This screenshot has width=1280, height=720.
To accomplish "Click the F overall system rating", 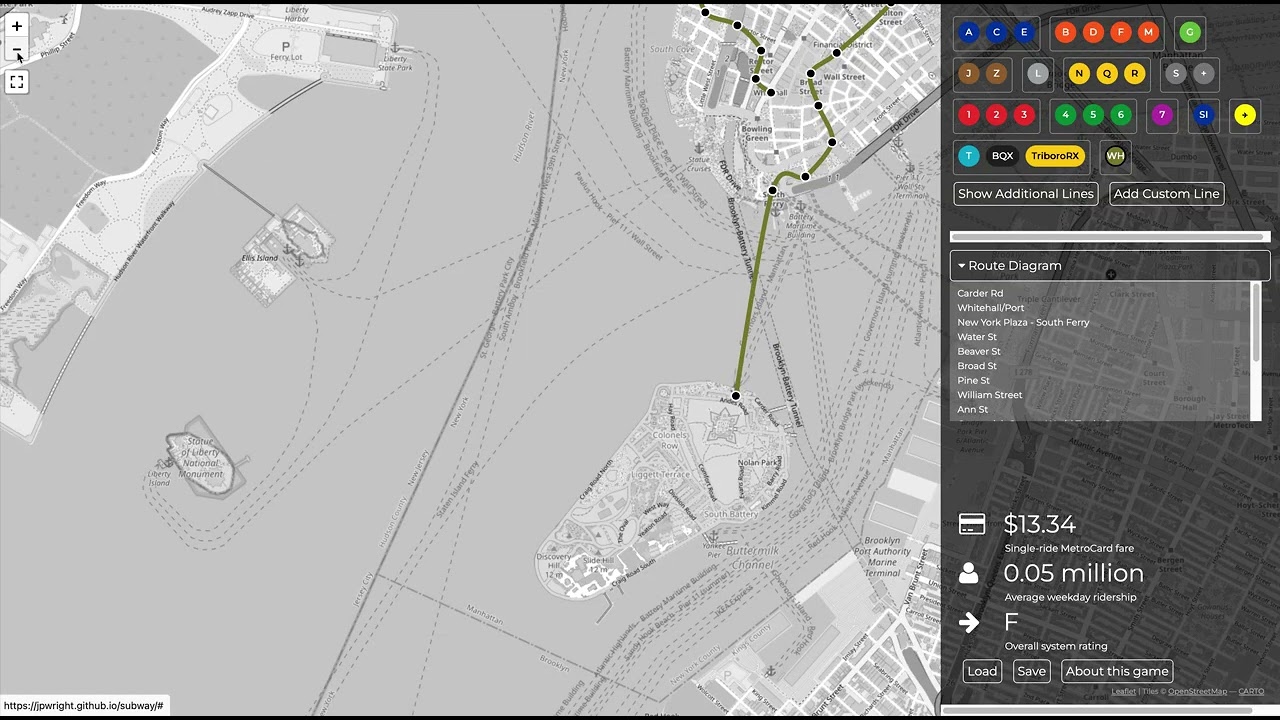I will pos(1011,622).
